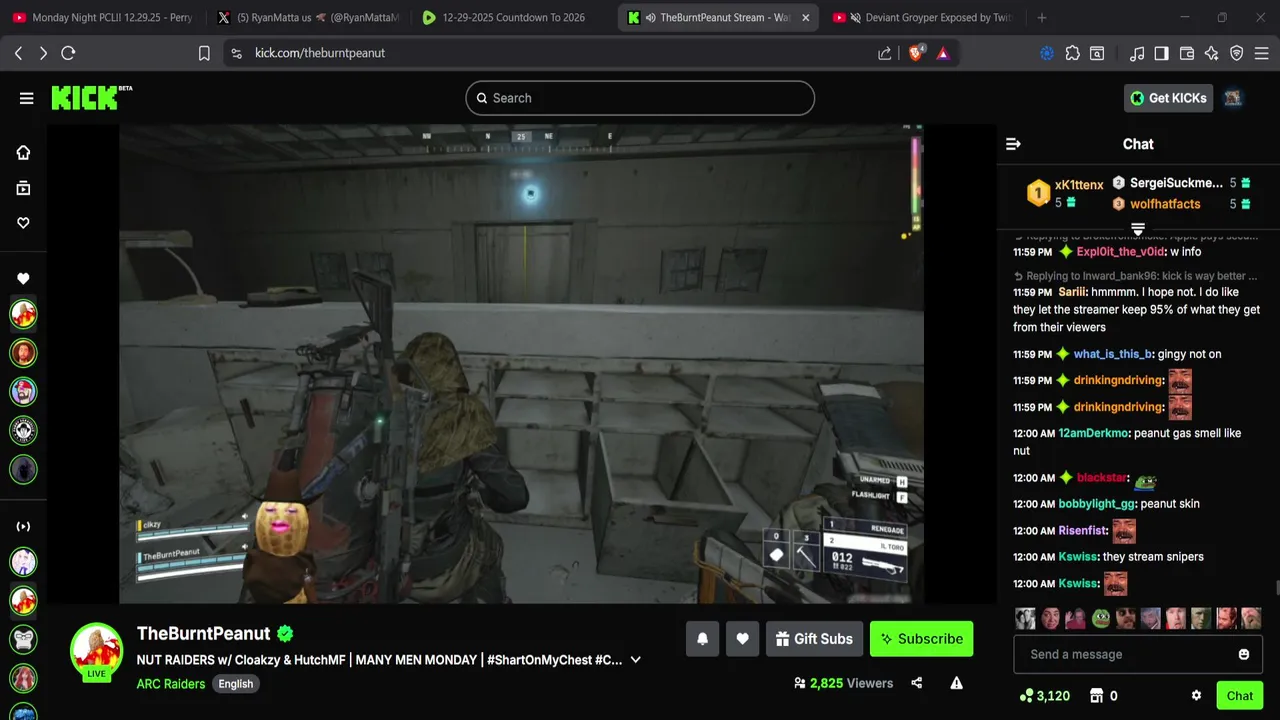Report stream using warning triangle icon
The width and height of the screenshot is (1280, 720).
click(x=956, y=683)
